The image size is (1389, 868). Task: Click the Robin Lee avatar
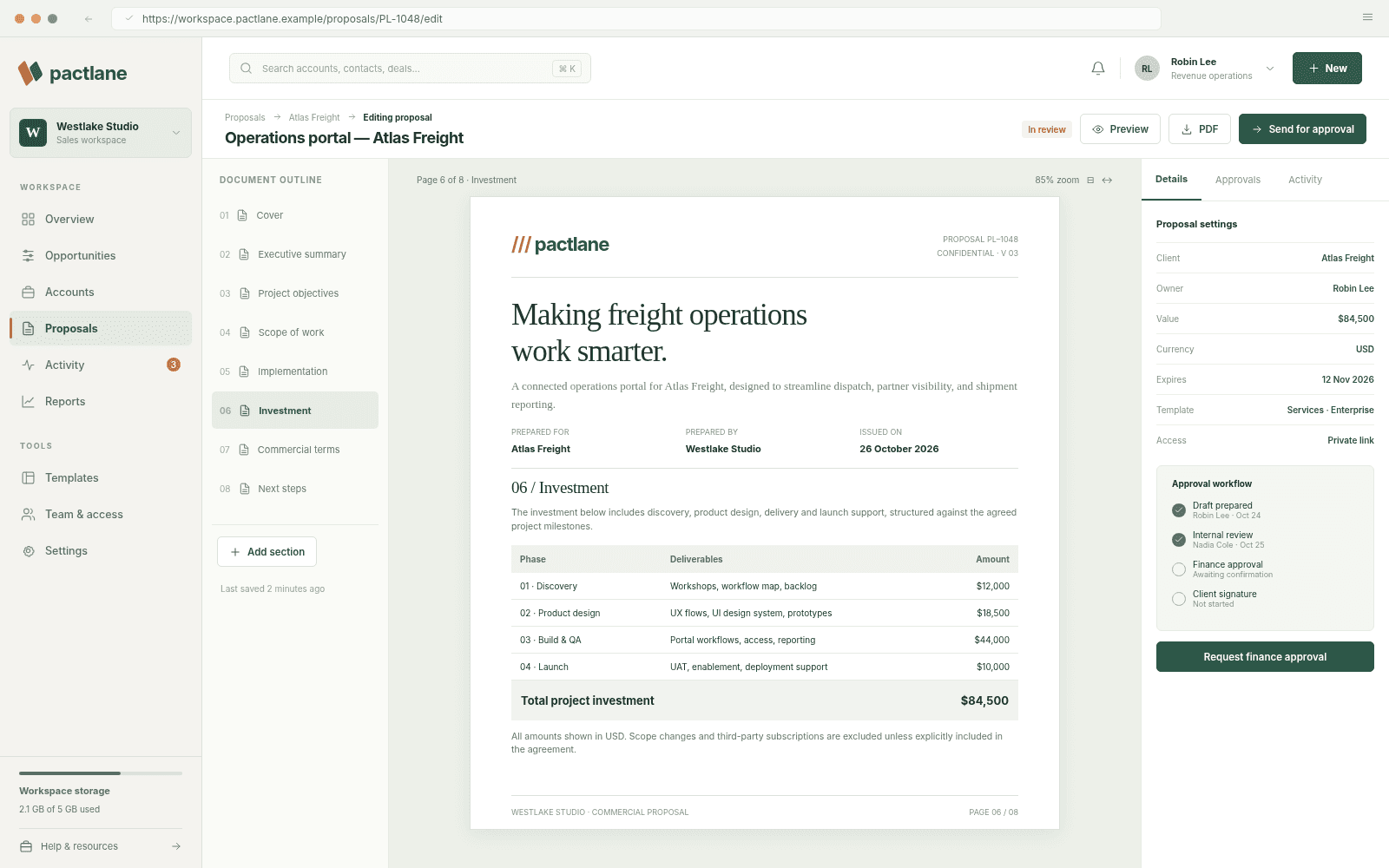1147,69
